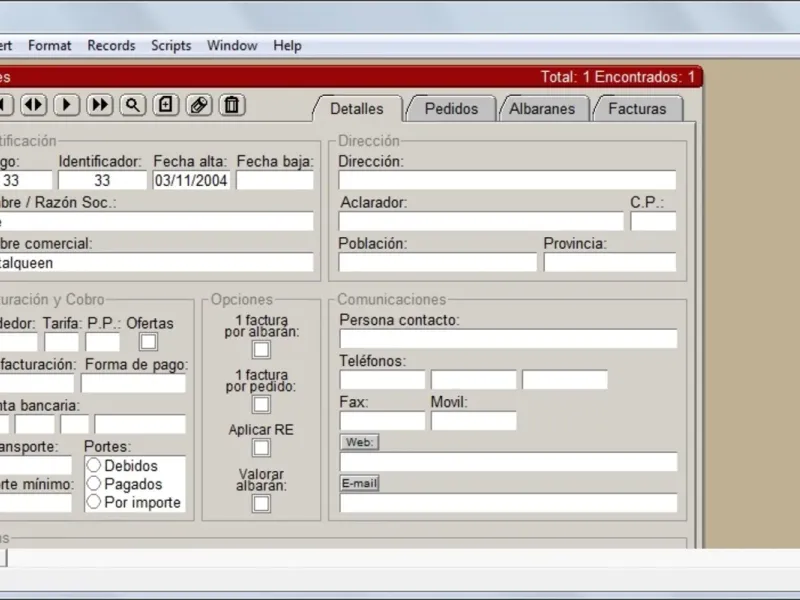The width and height of the screenshot is (800, 600).
Task: Click the eraser edit icon in toolbar
Action: pos(199,105)
